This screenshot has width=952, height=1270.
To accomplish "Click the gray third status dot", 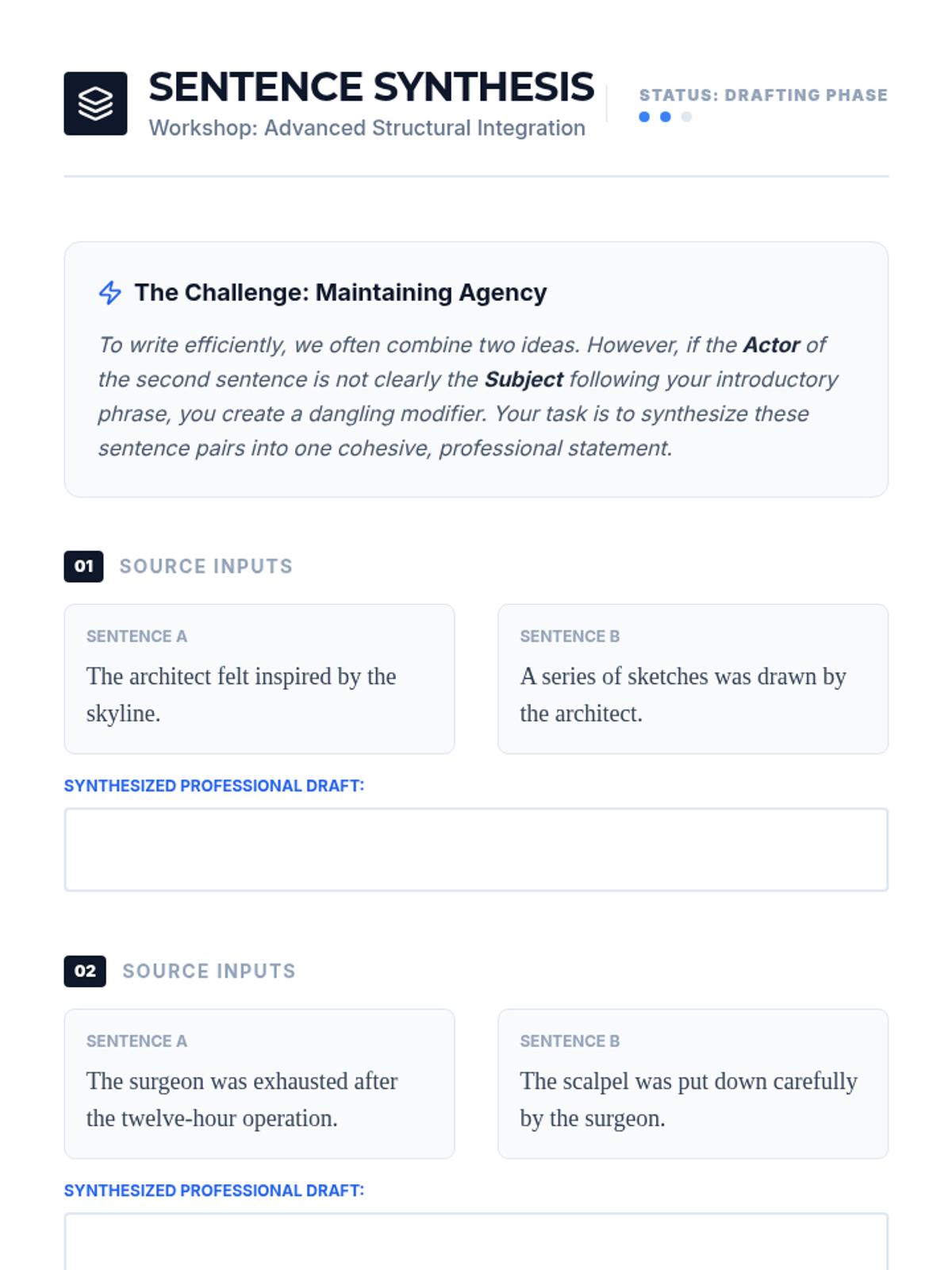I will click(x=687, y=117).
